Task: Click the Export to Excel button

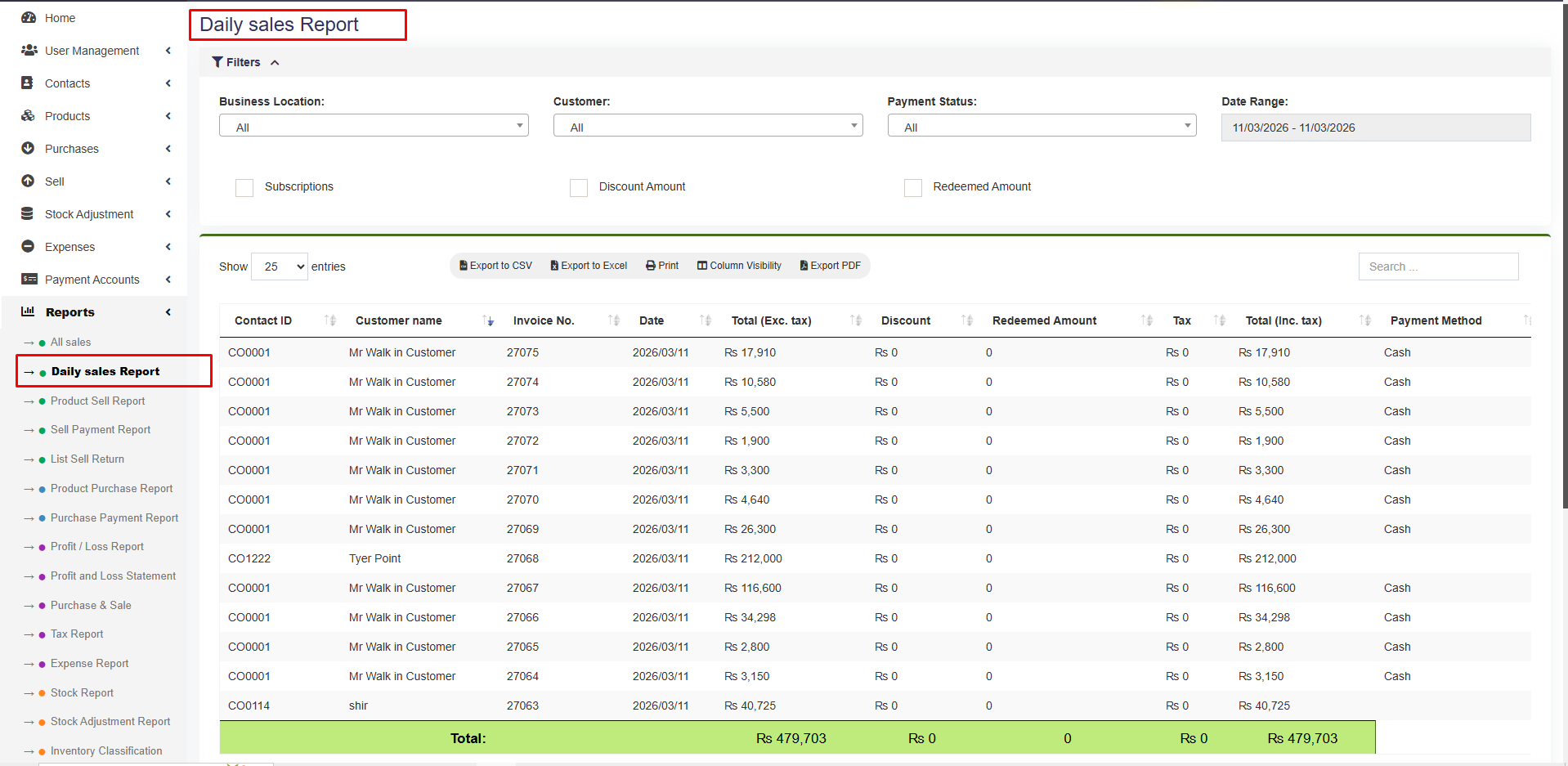Action: pyautogui.click(x=588, y=265)
